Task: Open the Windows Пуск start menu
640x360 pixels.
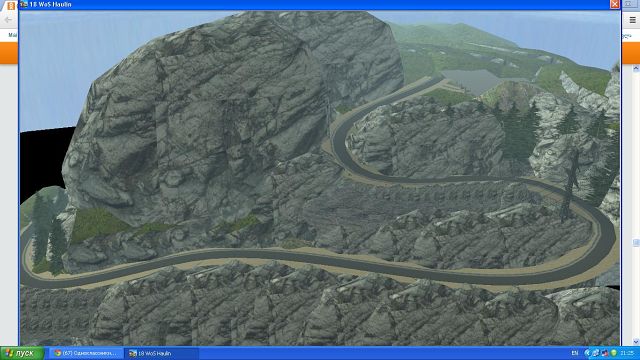Action: pos(22,353)
